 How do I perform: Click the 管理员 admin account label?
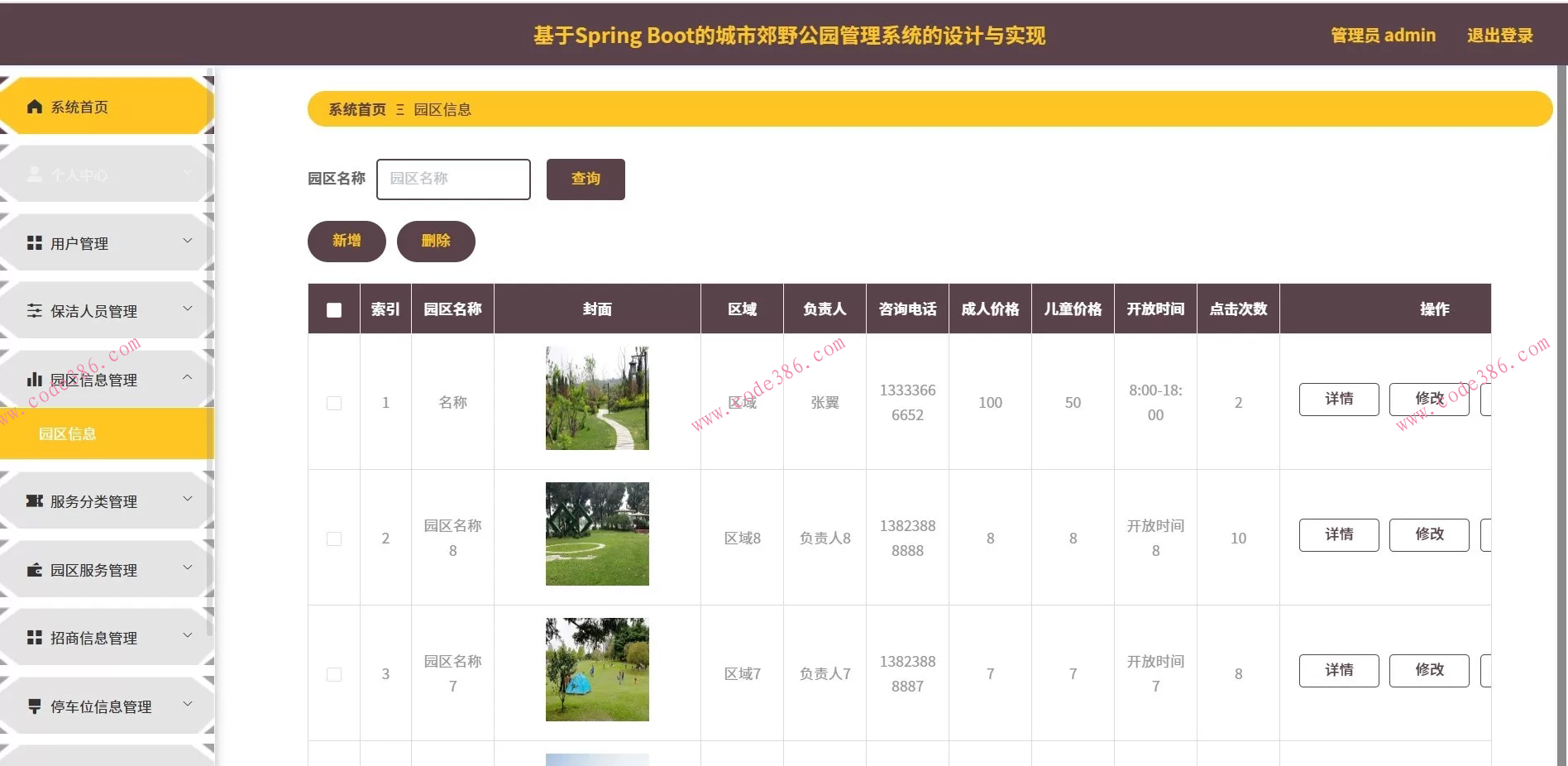[1383, 36]
